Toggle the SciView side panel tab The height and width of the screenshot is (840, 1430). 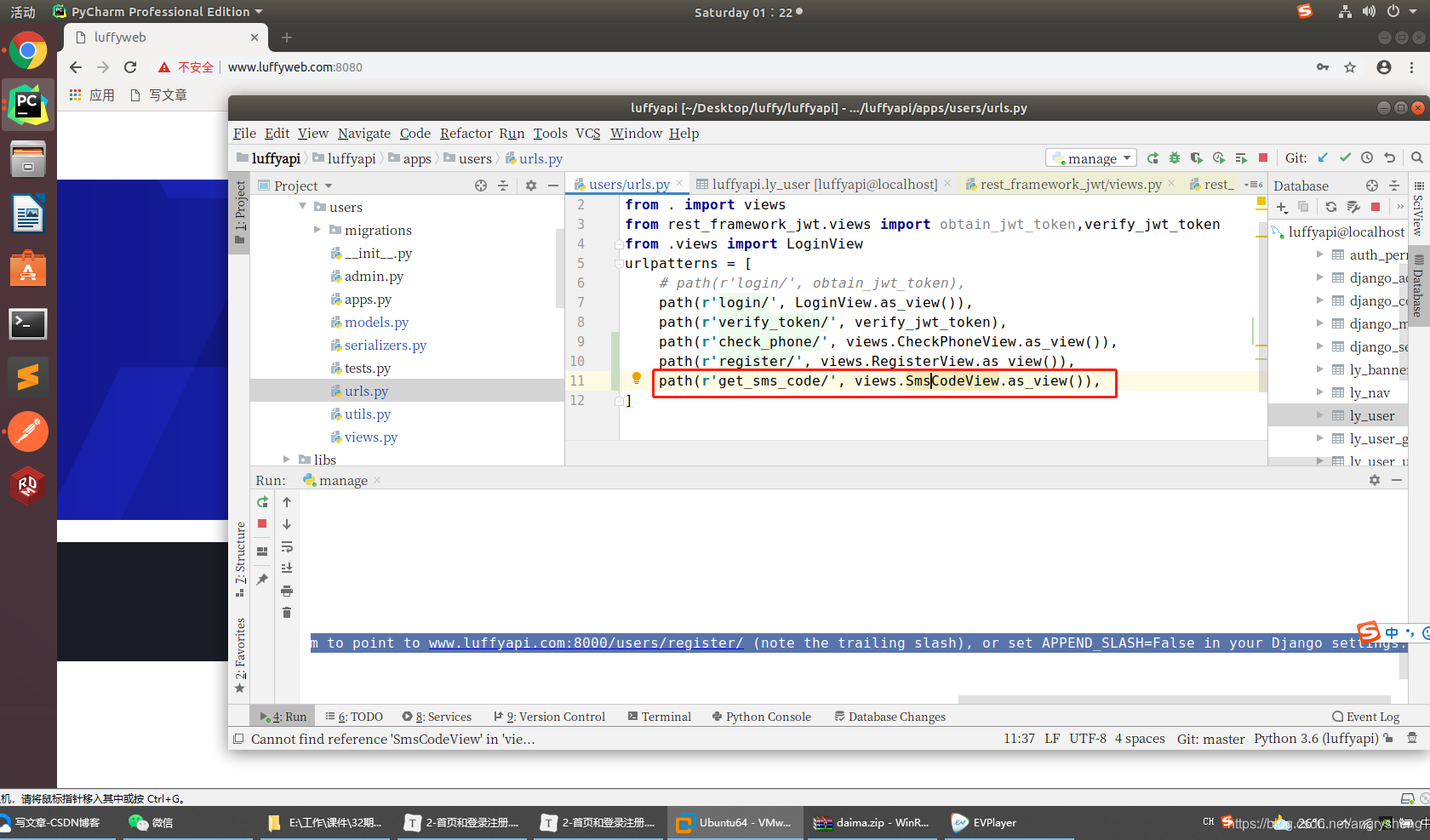point(1418,209)
